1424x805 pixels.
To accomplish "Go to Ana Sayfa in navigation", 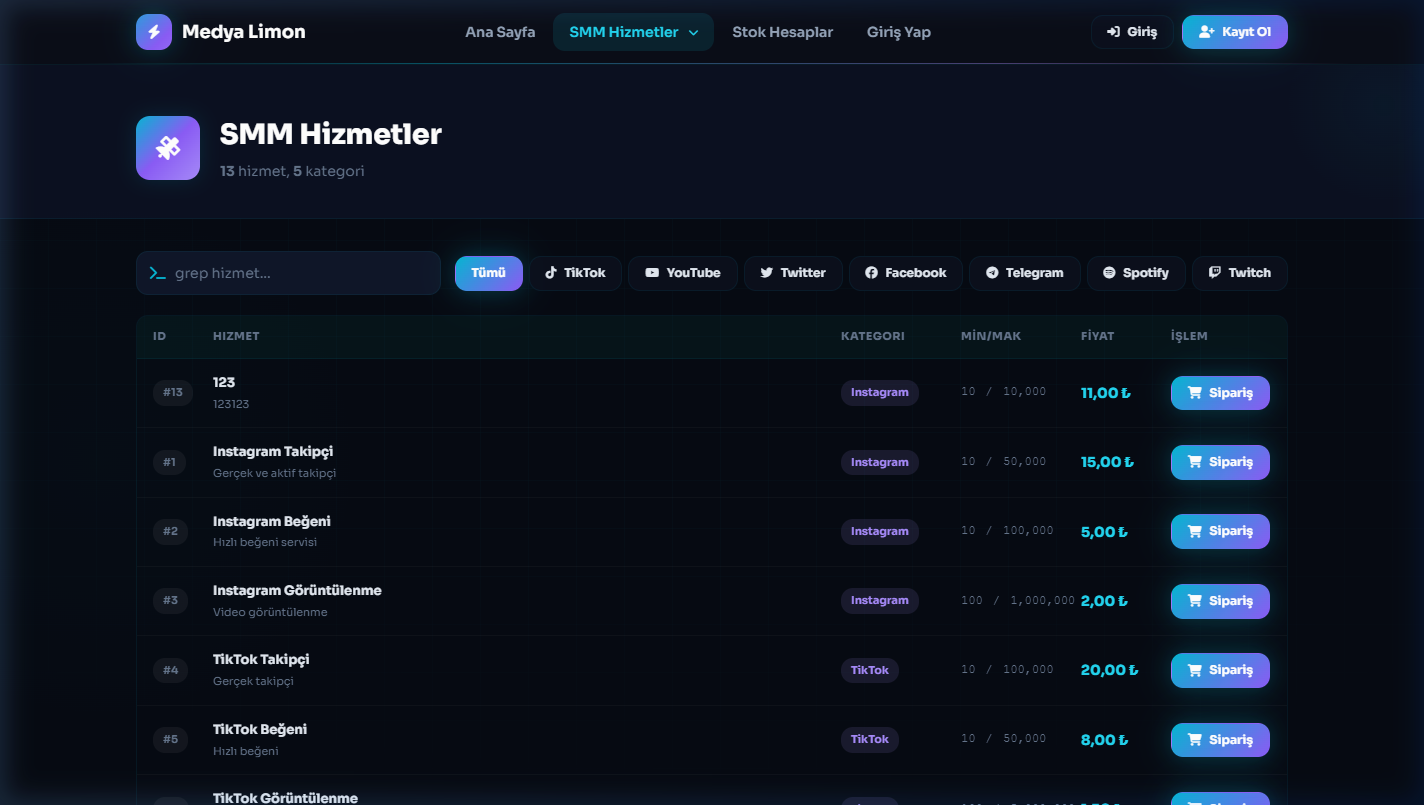I will (500, 32).
